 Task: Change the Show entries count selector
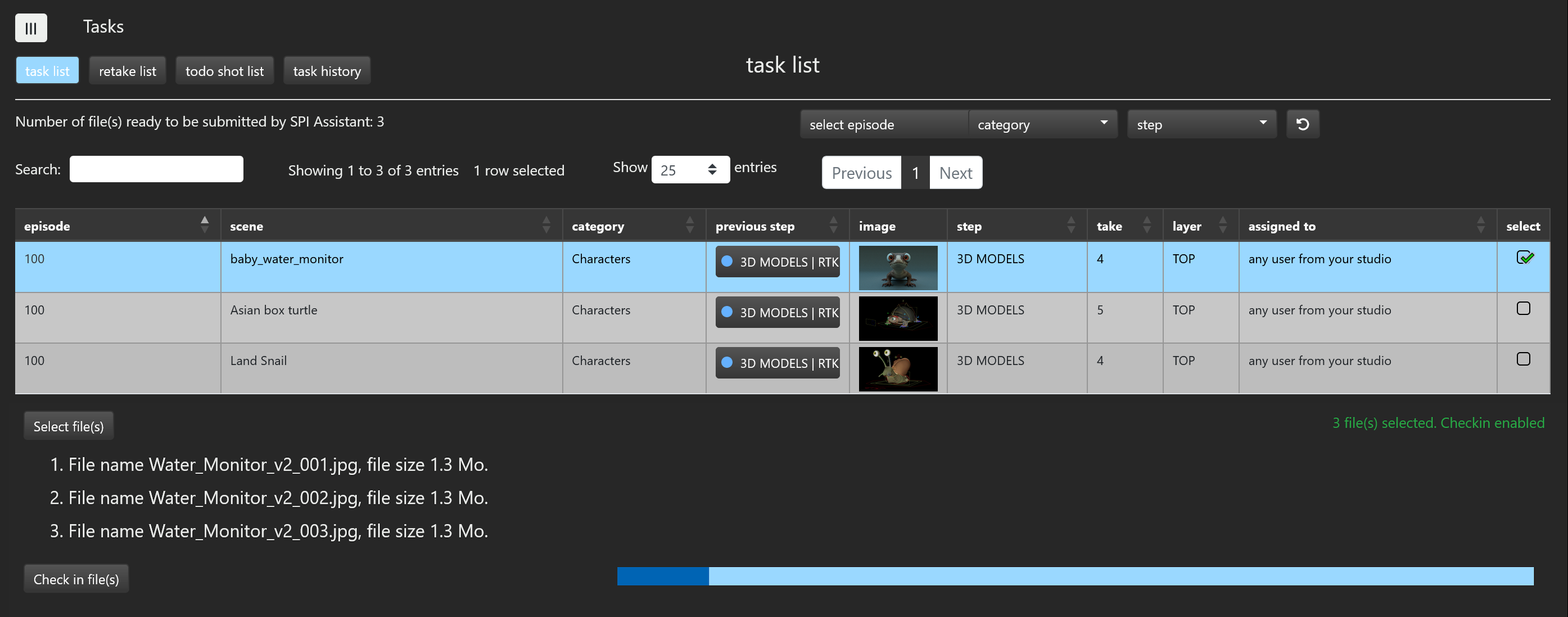click(690, 170)
